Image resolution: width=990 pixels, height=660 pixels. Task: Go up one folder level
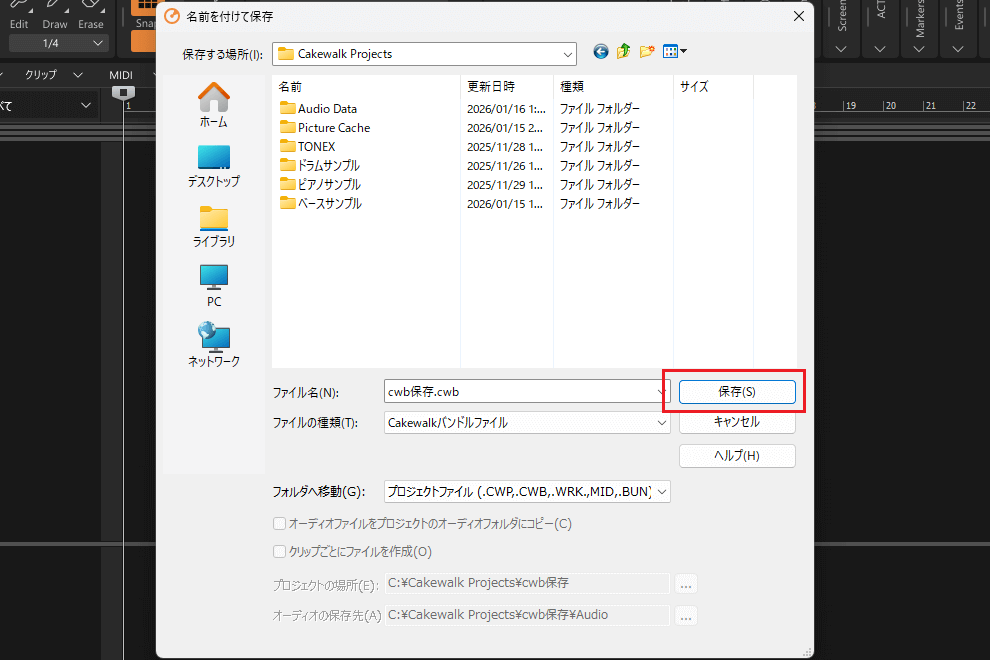click(x=624, y=52)
